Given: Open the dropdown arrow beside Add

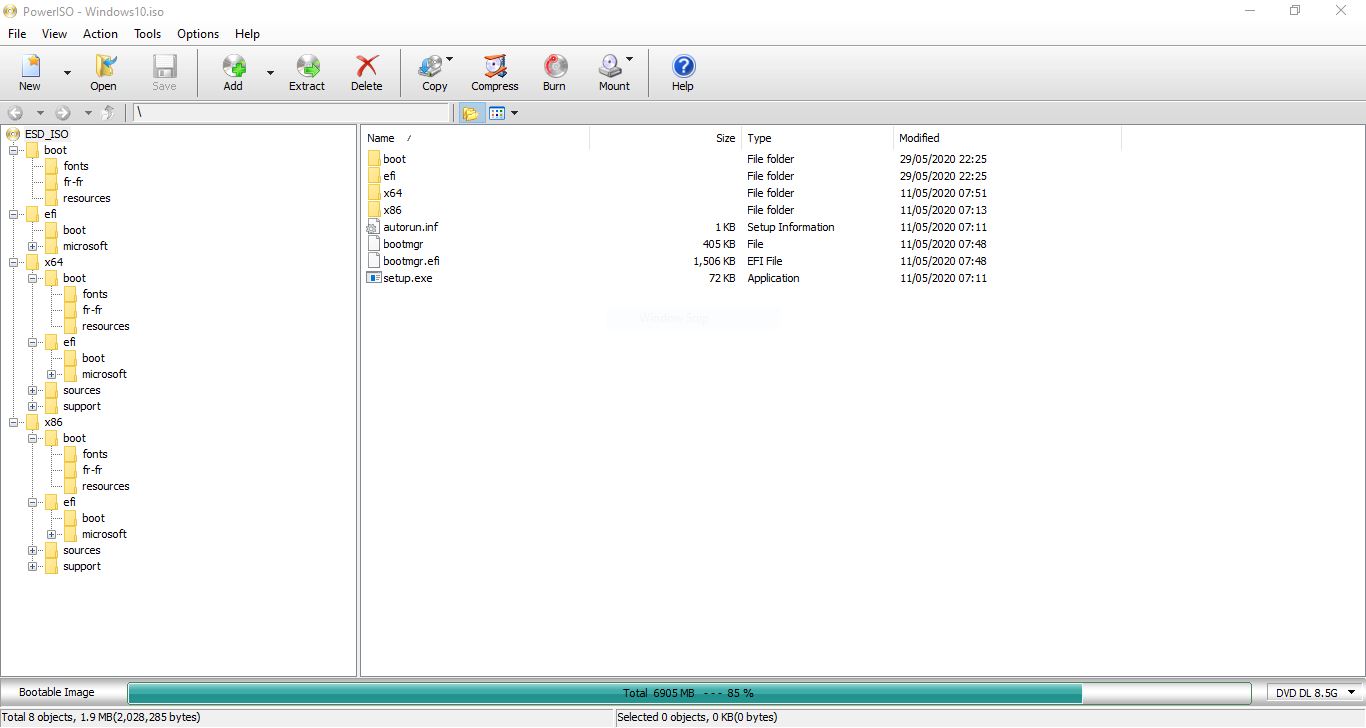Looking at the screenshot, I should point(270,73).
